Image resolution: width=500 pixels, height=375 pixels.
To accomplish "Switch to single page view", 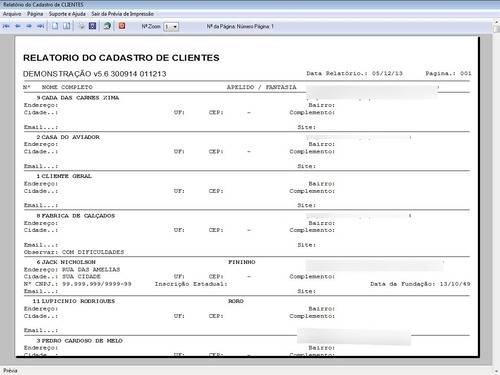I will click(x=55, y=26).
